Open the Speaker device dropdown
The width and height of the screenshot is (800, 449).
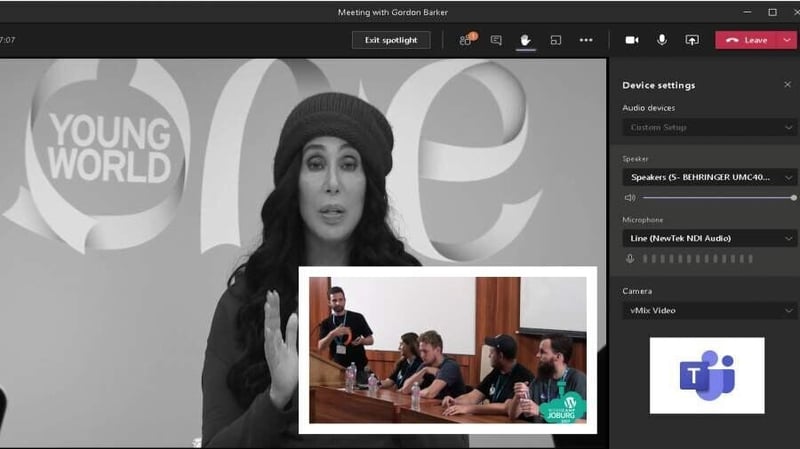[709, 177]
